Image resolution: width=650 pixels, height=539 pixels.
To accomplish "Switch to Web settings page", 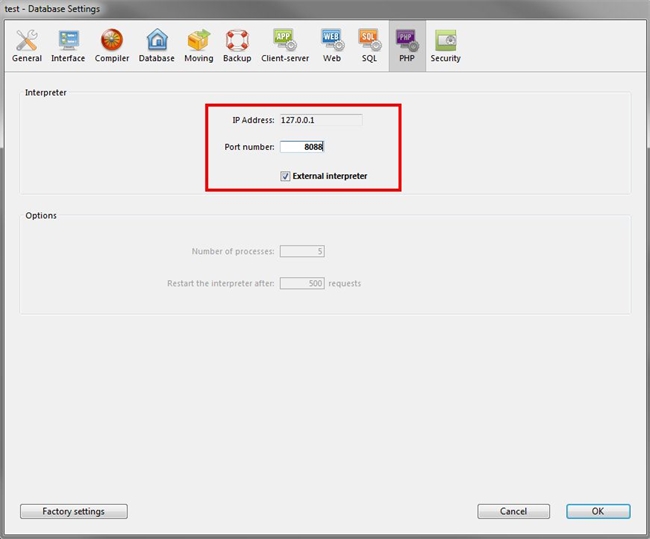I will click(332, 45).
